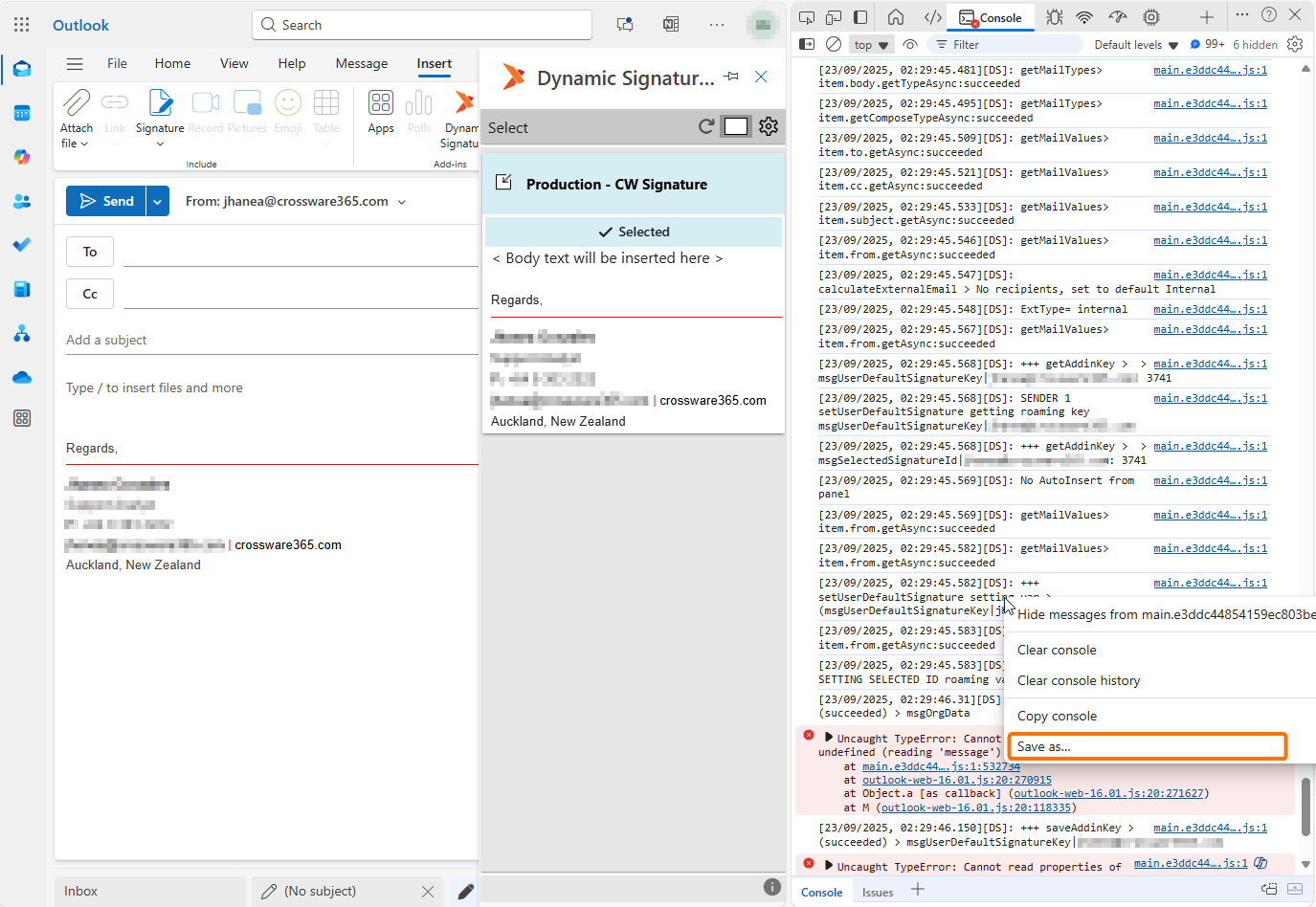Open Dynamic Signature settings gear
This screenshot has width=1316, height=907.
click(x=768, y=126)
